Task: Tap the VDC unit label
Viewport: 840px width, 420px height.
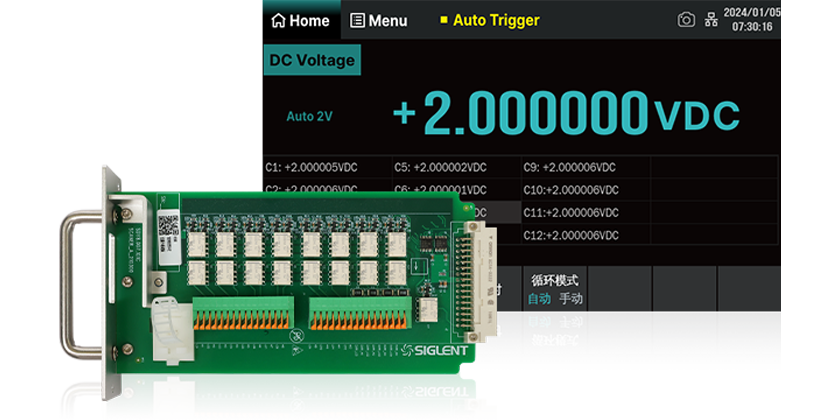Action: pyautogui.click(x=697, y=114)
